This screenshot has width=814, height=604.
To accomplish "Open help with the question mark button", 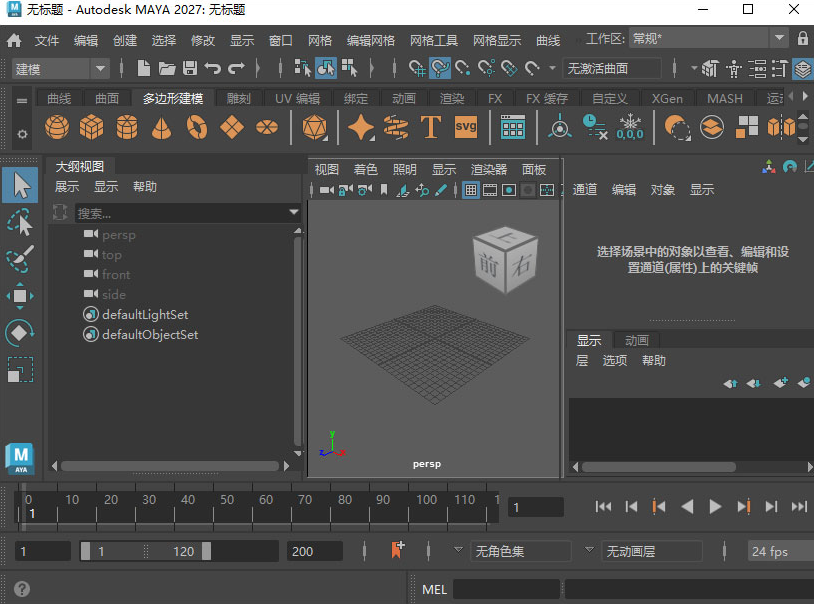I will coord(22,589).
